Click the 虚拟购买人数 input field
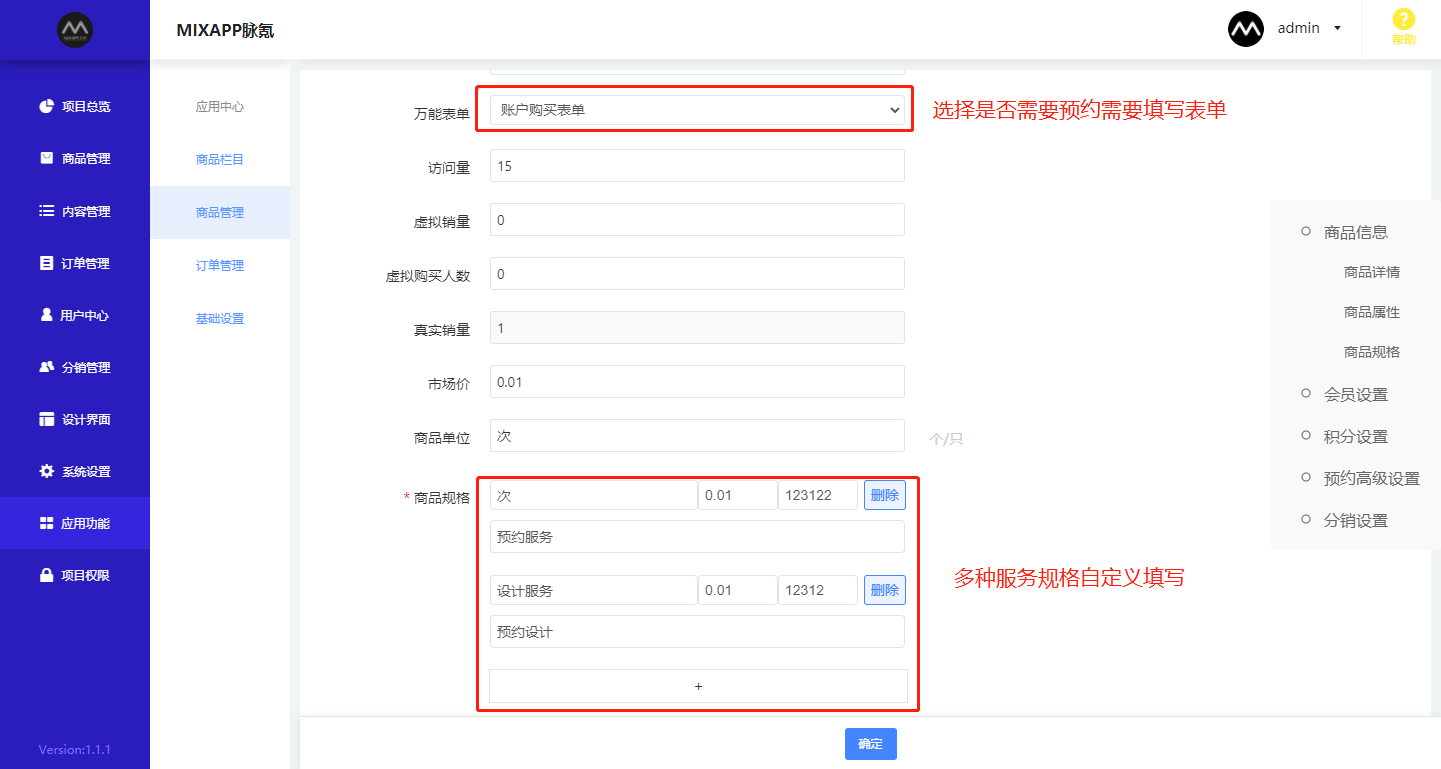Screen dimensions: 1441x769 coord(697,274)
